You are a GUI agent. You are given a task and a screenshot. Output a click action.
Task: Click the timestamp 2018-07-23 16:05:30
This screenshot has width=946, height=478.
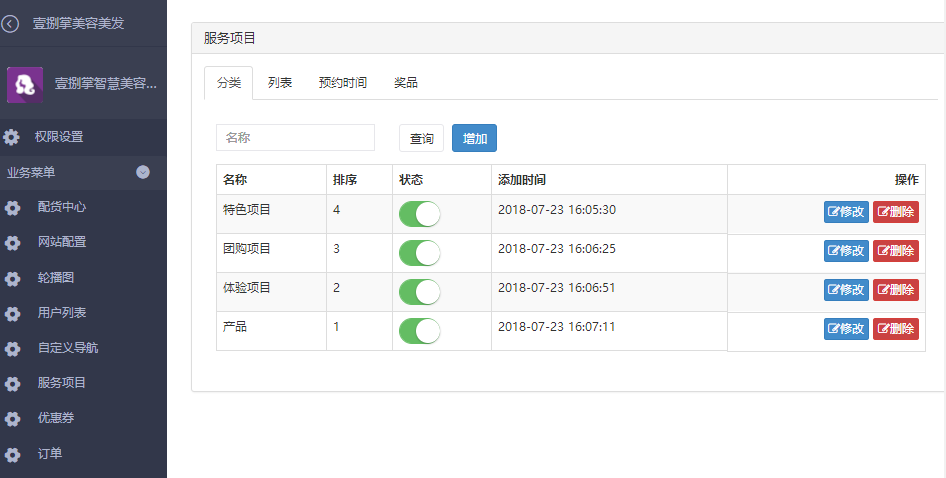coord(557,209)
